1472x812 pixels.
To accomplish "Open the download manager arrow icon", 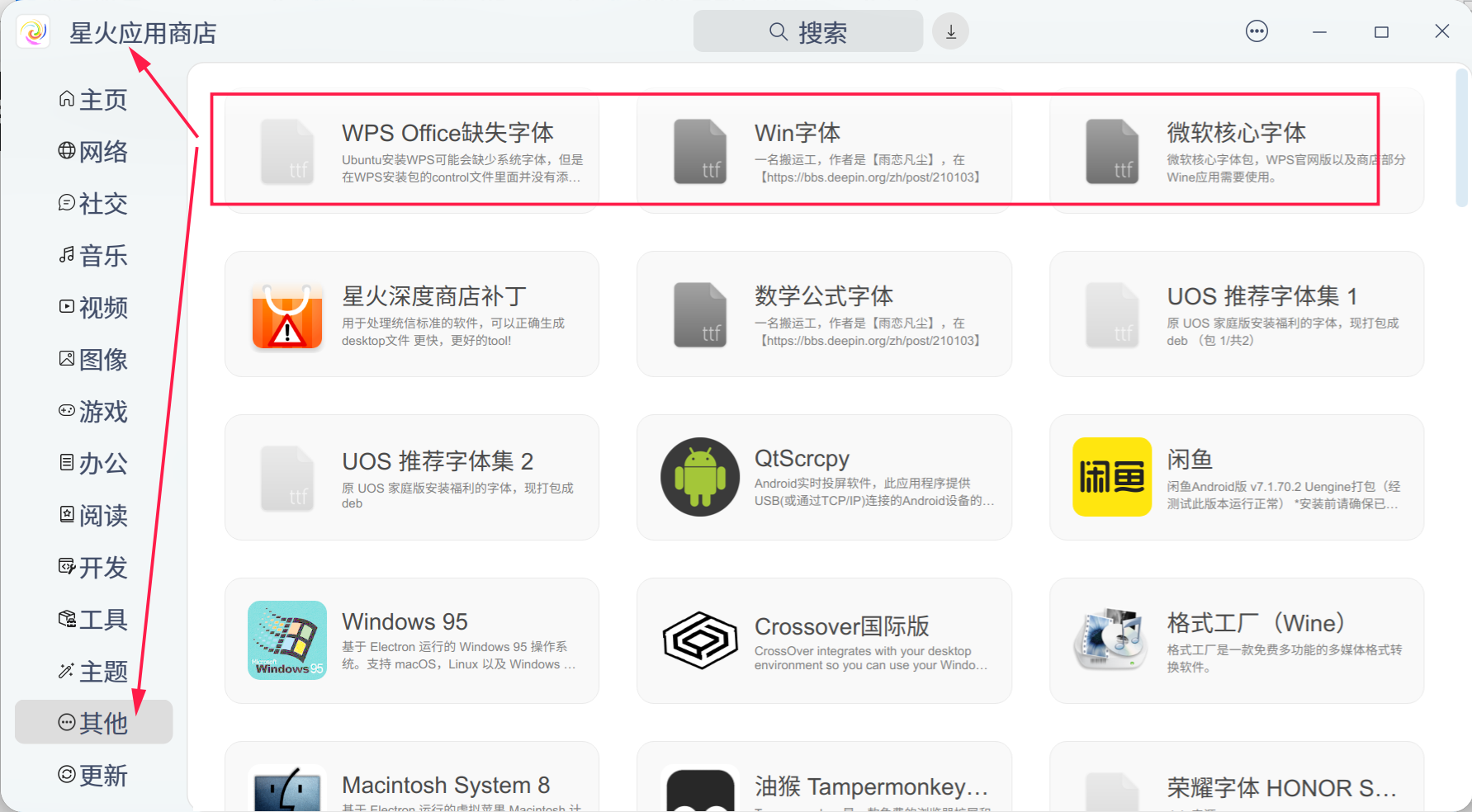I will pyautogui.click(x=951, y=31).
